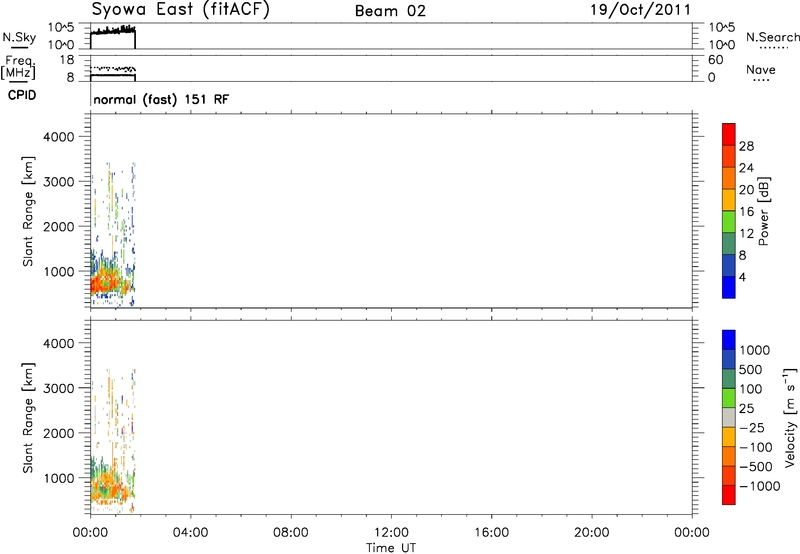This screenshot has height=554, width=800.
Task: Click the dotted Nave trace in frequency panel
Action: point(113,68)
